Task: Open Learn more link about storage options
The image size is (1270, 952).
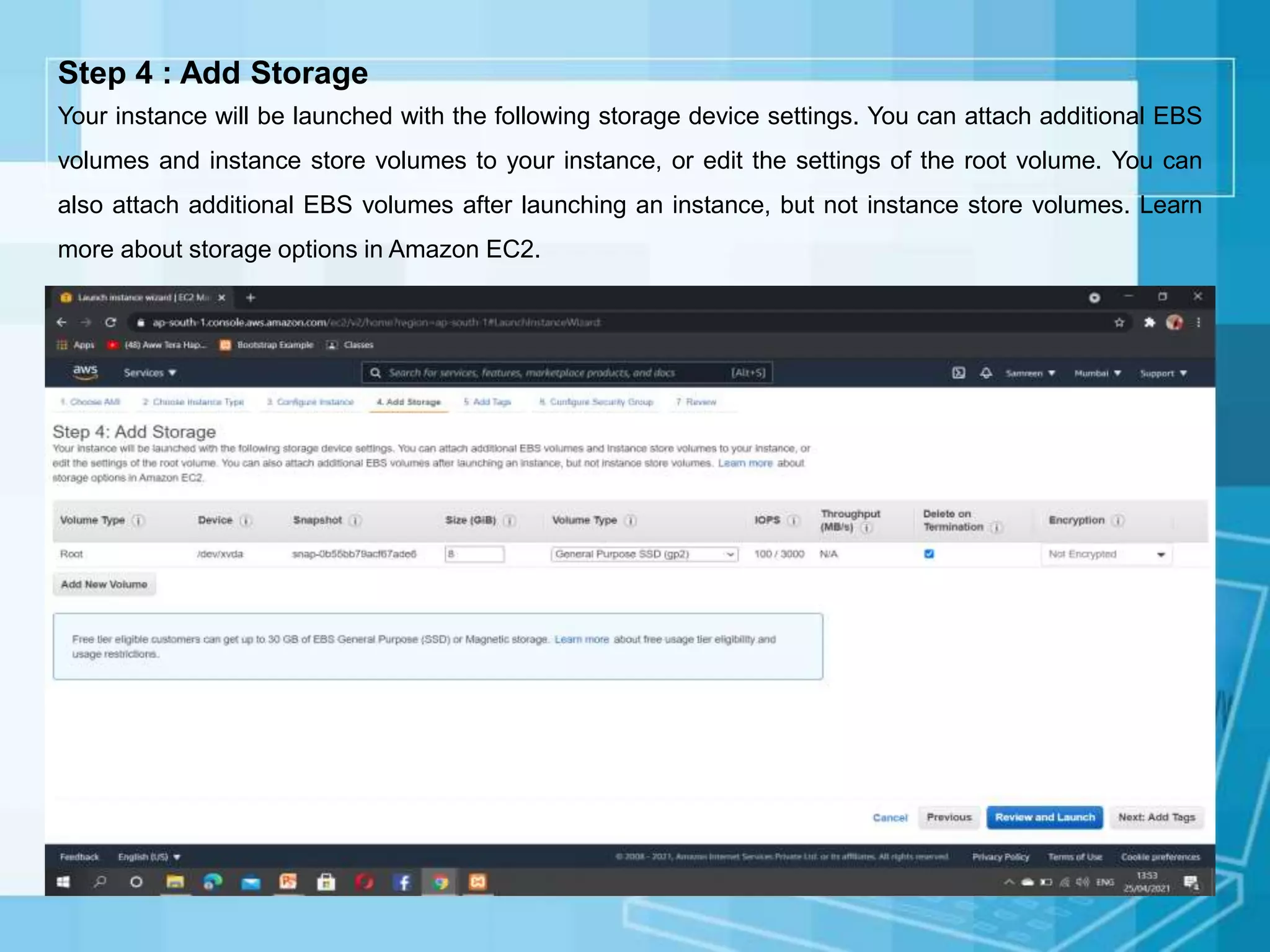Action: (x=745, y=463)
